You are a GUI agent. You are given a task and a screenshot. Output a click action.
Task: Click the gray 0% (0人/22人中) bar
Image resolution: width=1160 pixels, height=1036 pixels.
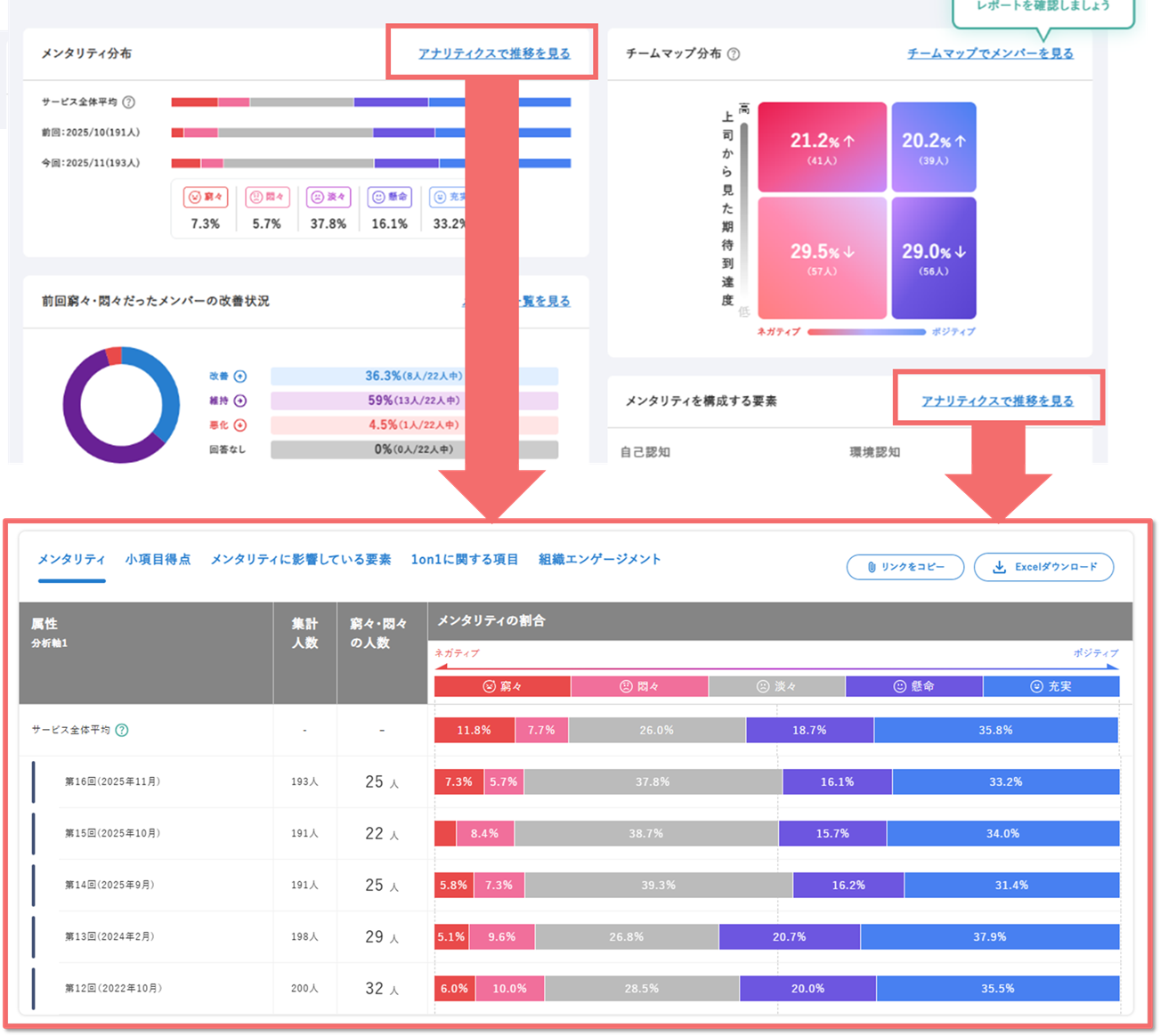(x=414, y=449)
